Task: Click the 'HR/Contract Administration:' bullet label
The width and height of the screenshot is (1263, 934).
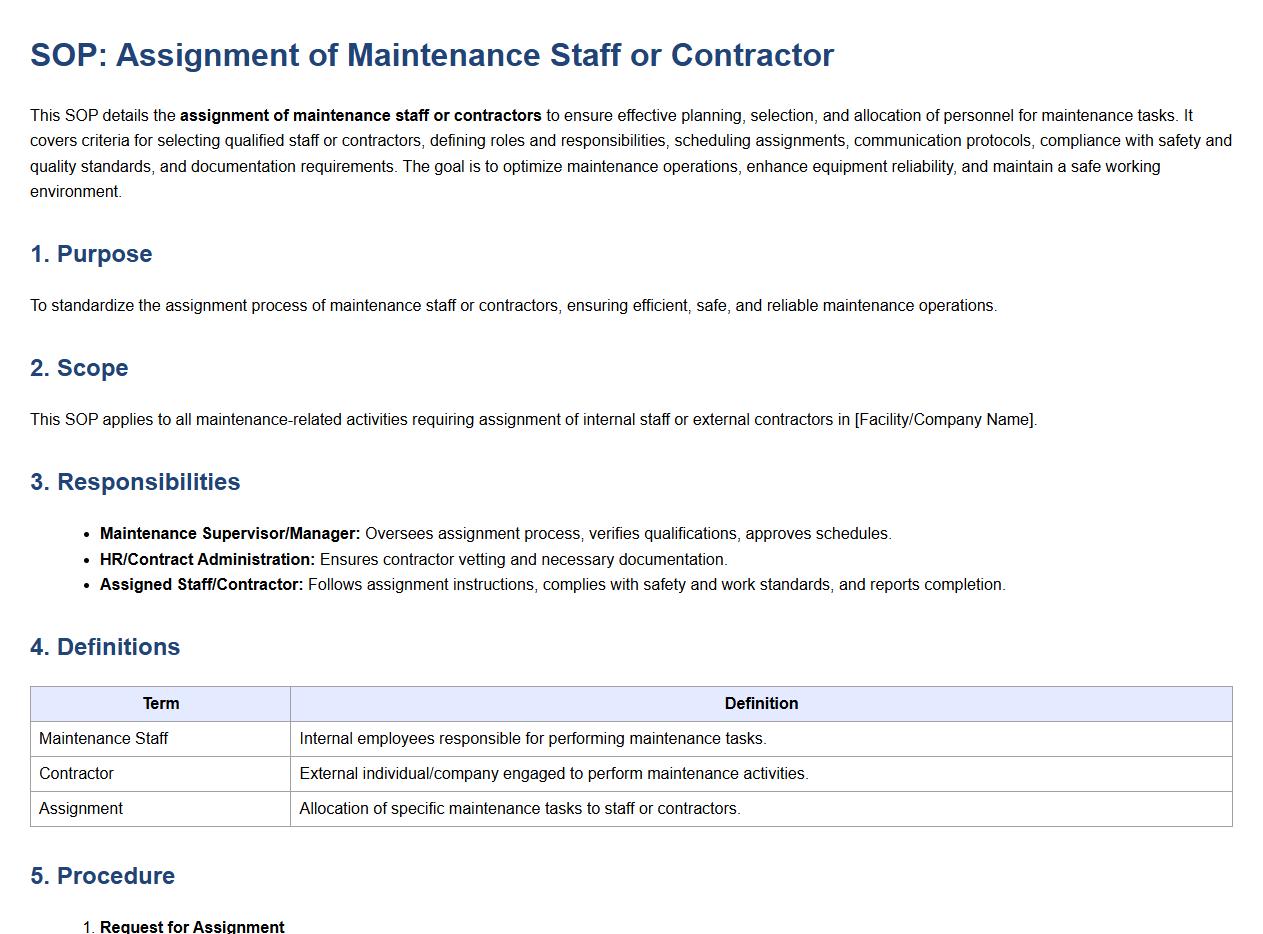Action: click(207, 560)
